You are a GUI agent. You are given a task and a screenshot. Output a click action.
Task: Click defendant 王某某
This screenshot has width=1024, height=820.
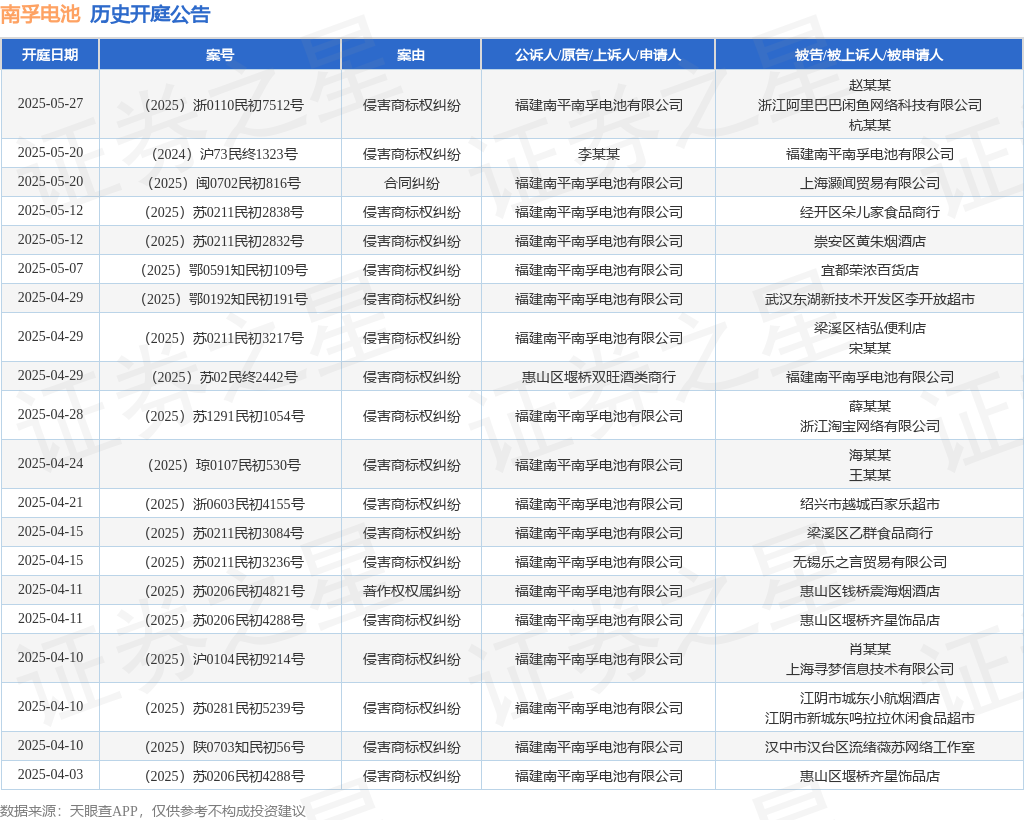tap(869, 475)
